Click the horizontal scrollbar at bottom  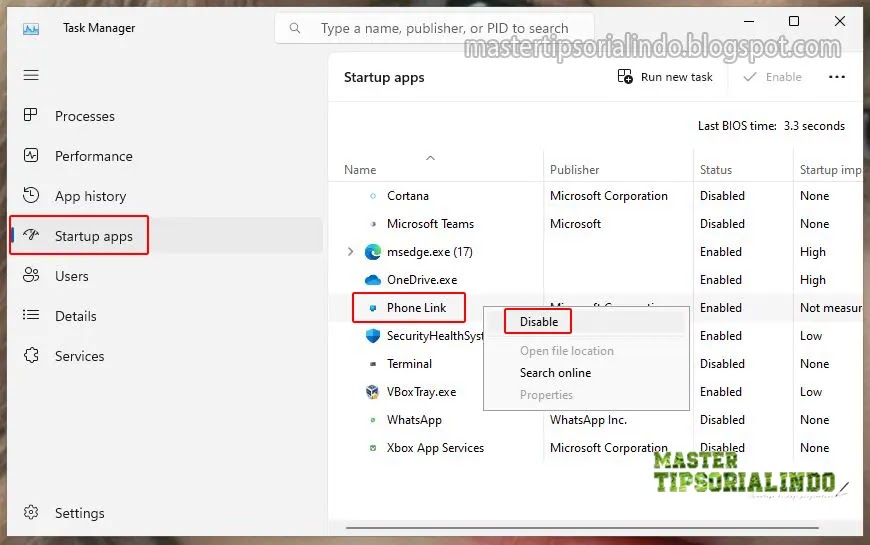point(582,528)
